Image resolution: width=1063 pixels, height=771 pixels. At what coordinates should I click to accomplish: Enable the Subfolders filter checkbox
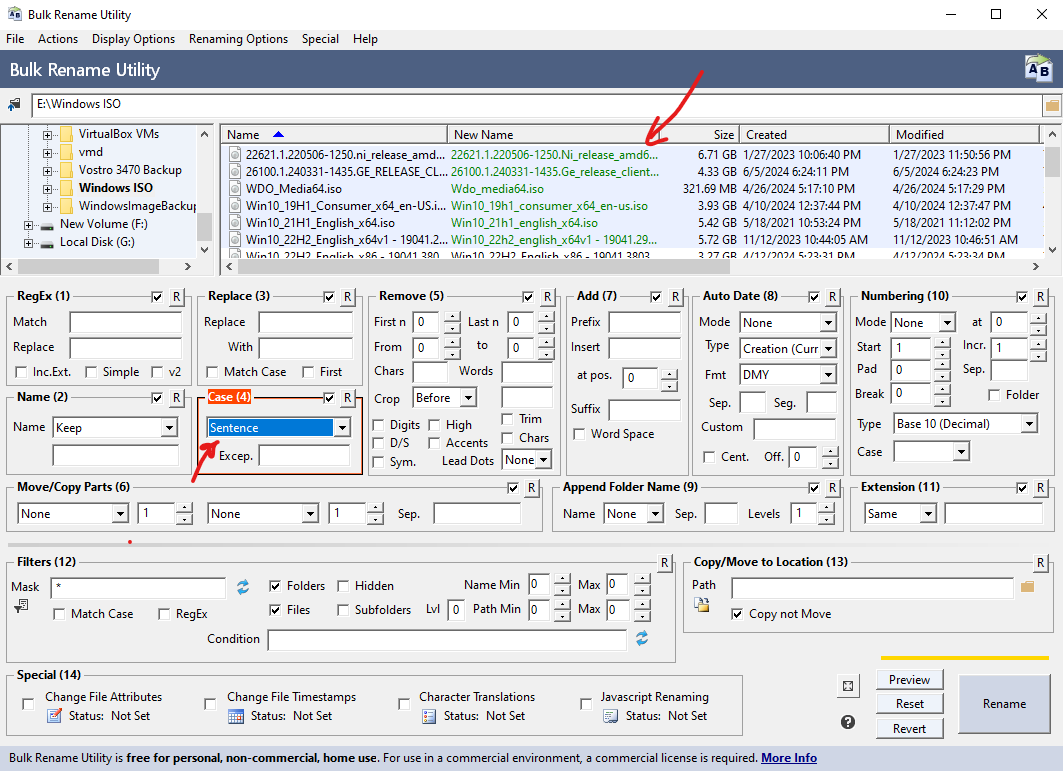[343, 610]
